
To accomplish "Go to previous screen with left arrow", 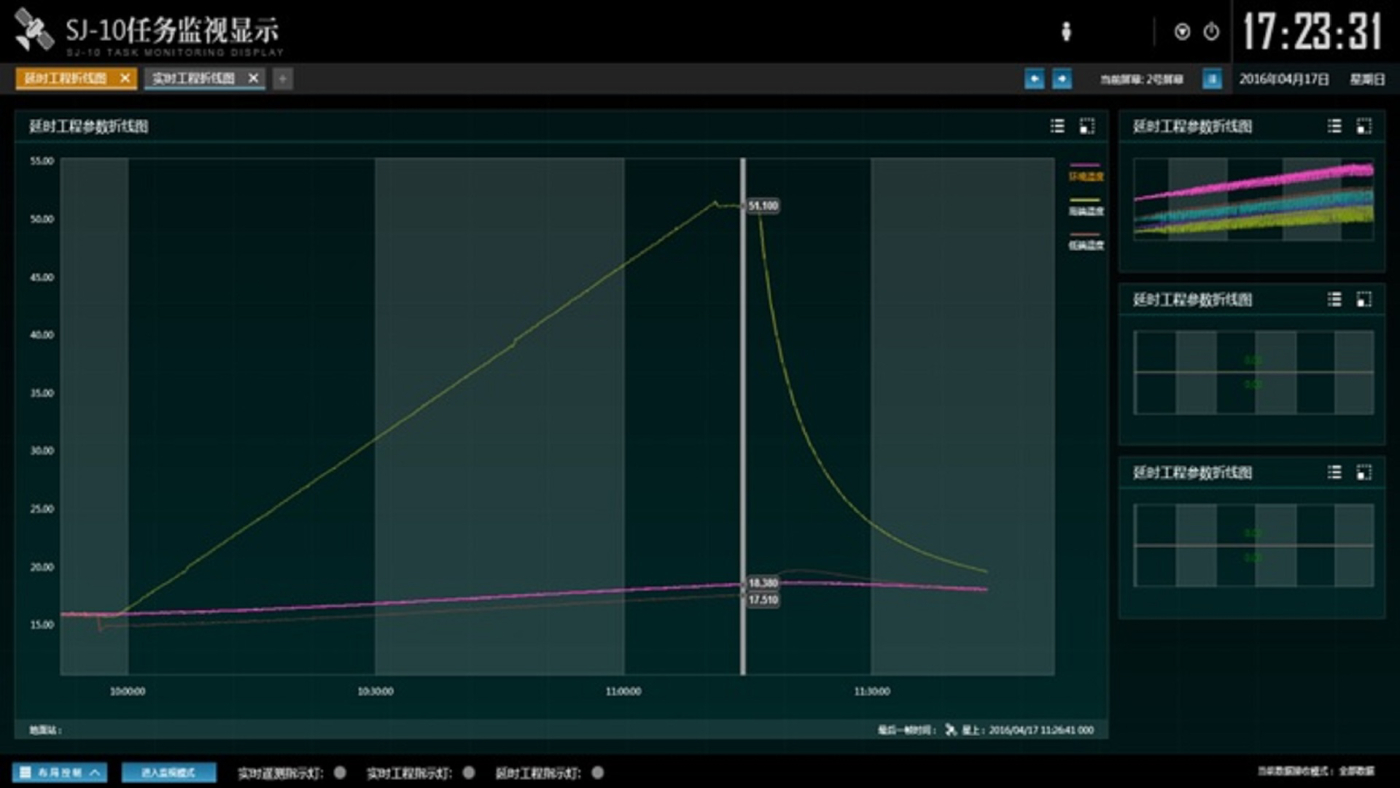I will (x=1035, y=79).
